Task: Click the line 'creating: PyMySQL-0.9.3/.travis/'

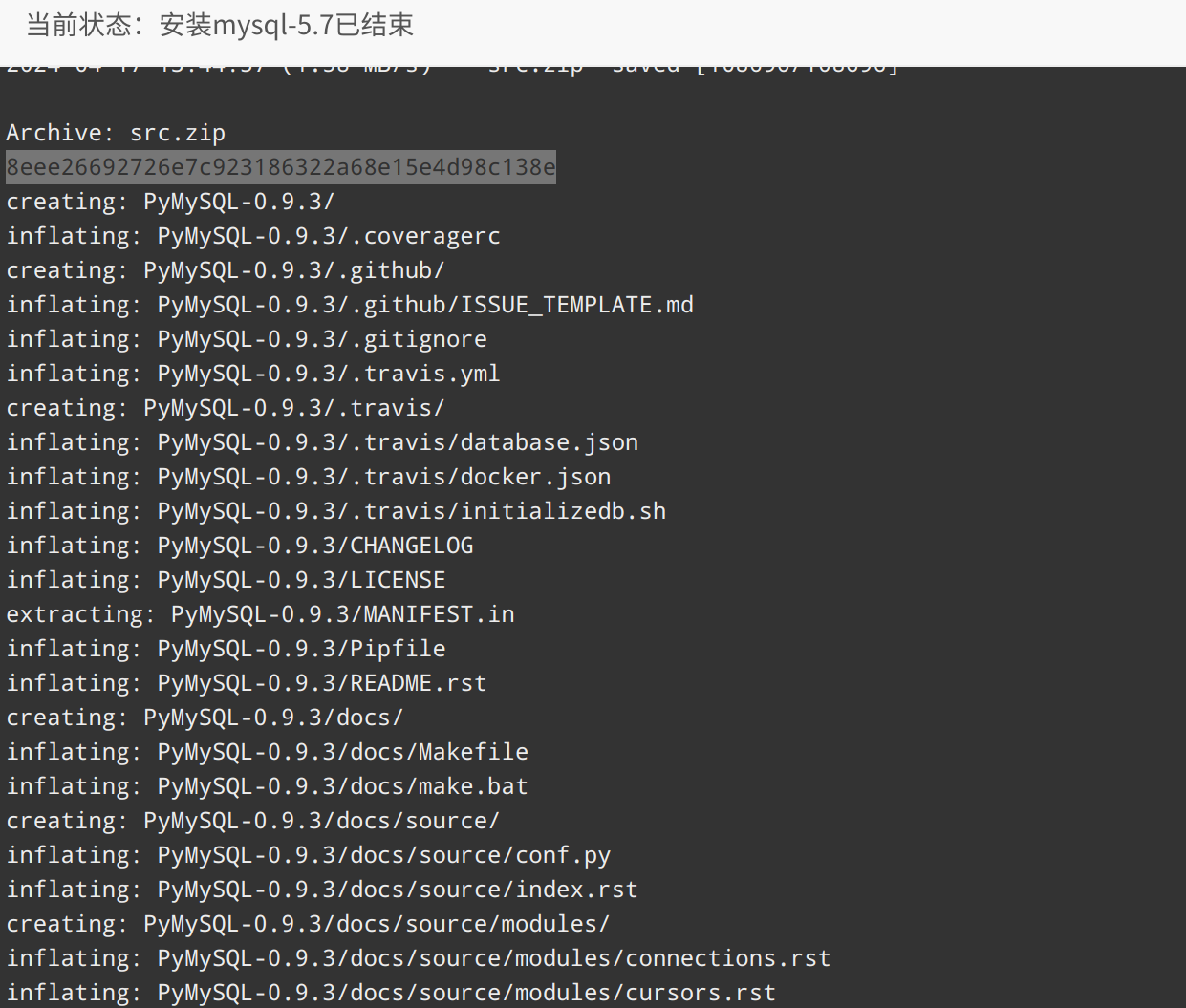Action: pyautogui.click(x=226, y=408)
